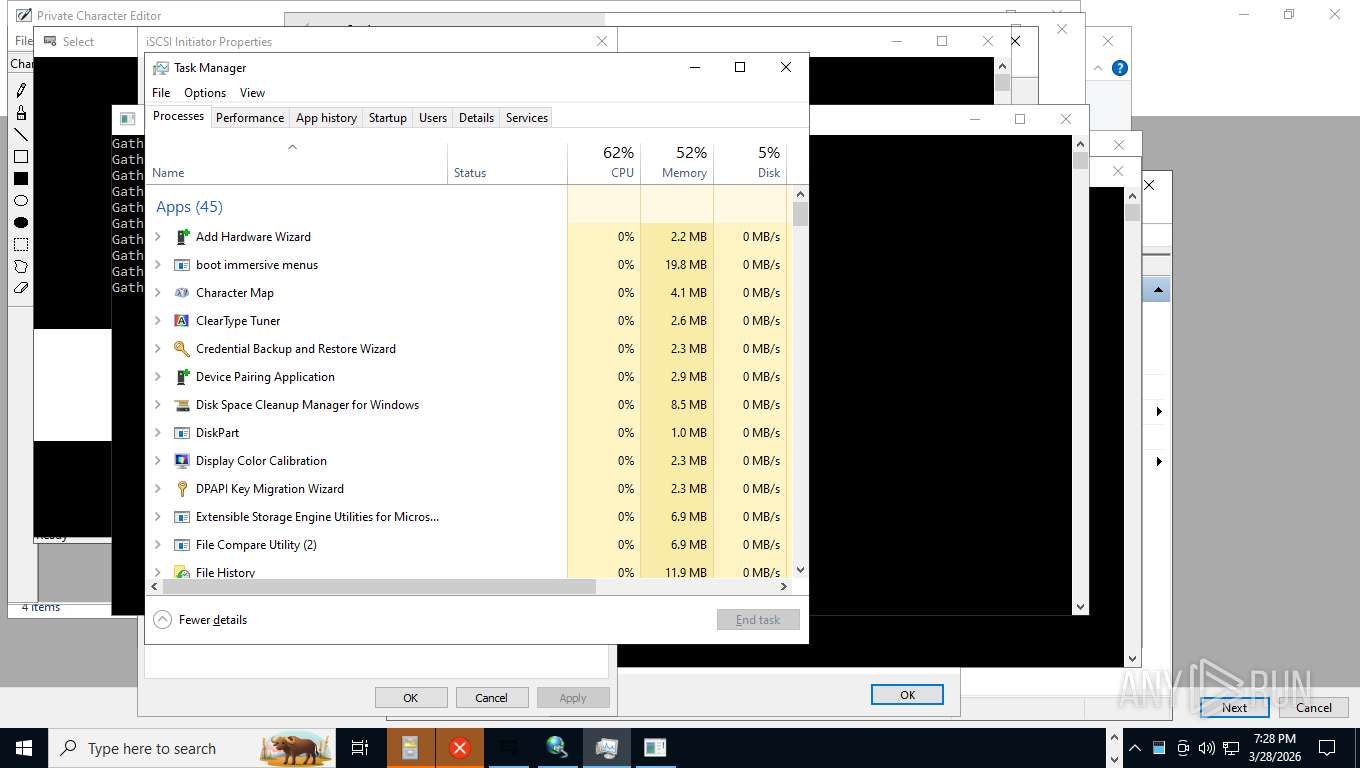The height and width of the screenshot is (768, 1360).
Task: Select the Filled Ellipse tool in Private Character Editor
Action: [x=21, y=223]
